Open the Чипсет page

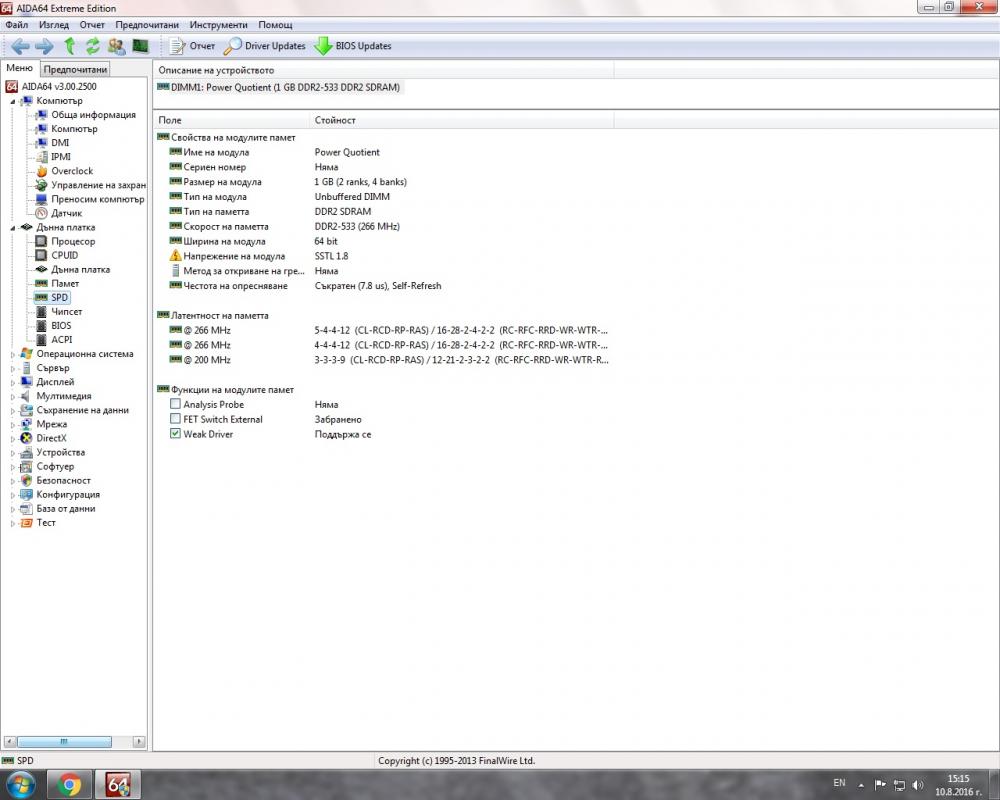[66, 311]
